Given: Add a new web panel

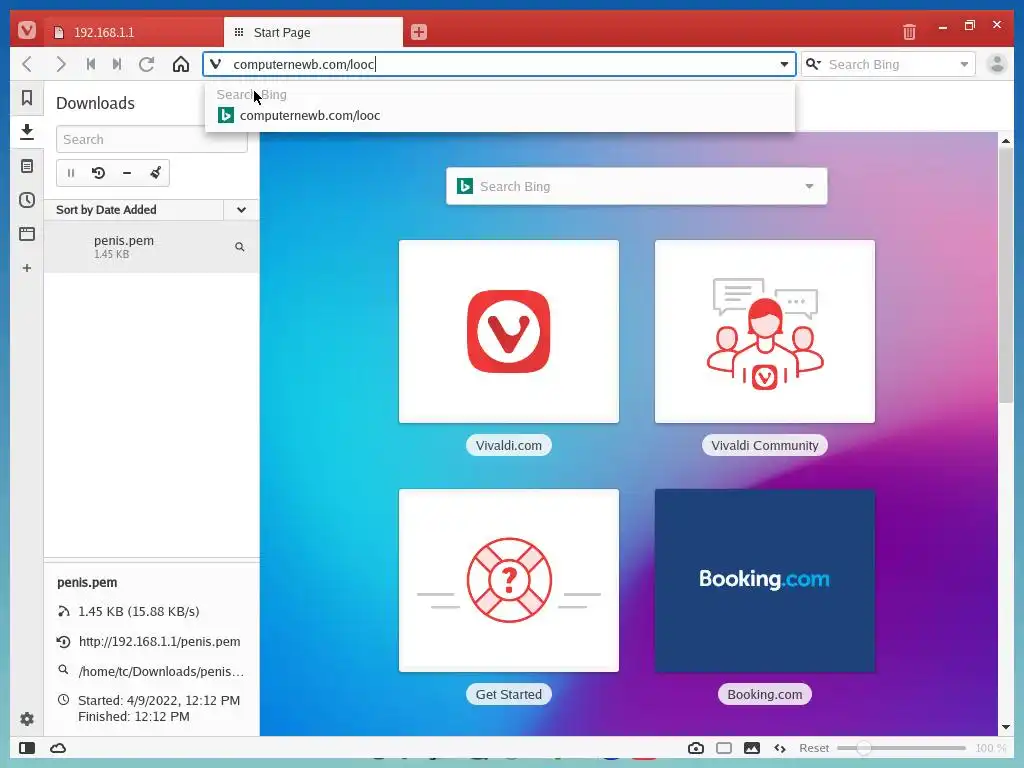Looking at the screenshot, I should coord(27,268).
